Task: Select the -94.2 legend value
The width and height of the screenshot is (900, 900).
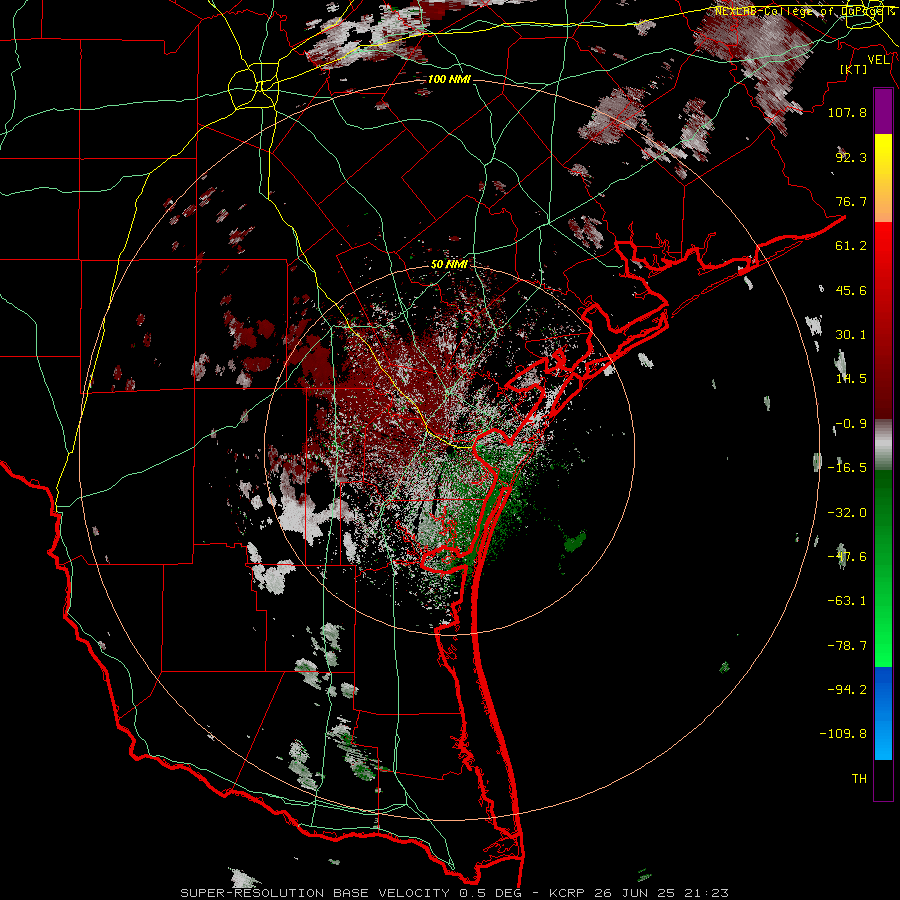Action: click(847, 689)
